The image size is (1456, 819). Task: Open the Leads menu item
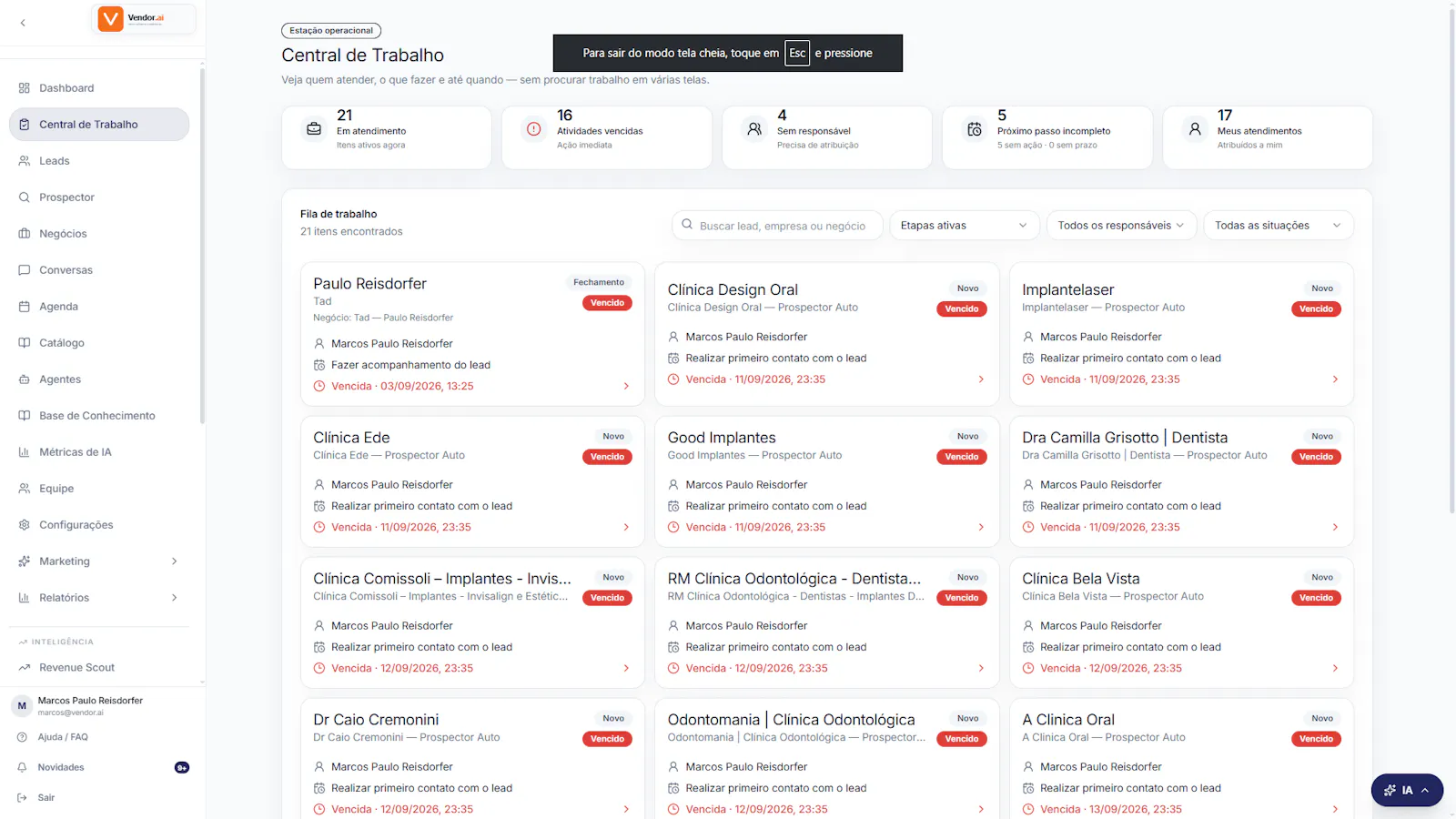[x=99, y=161]
